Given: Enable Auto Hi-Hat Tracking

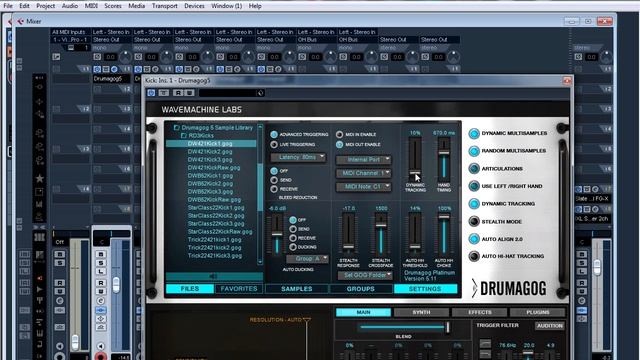Looking at the screenshot, I should pos(474,256).
